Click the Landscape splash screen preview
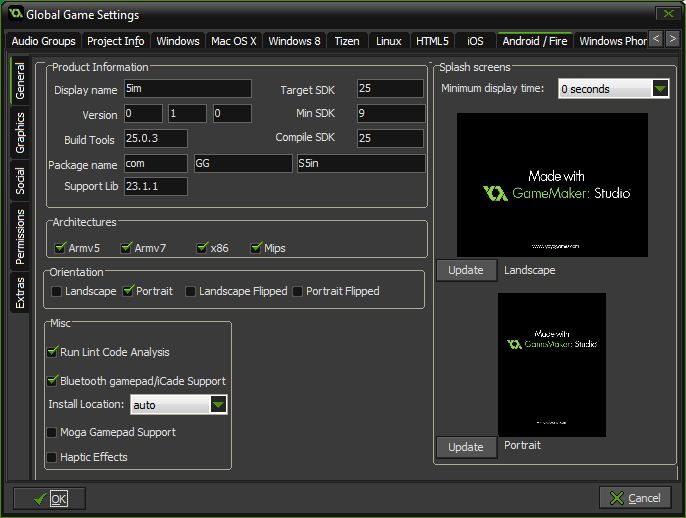Viewport: 686px width, 518px height. point(552,185)
